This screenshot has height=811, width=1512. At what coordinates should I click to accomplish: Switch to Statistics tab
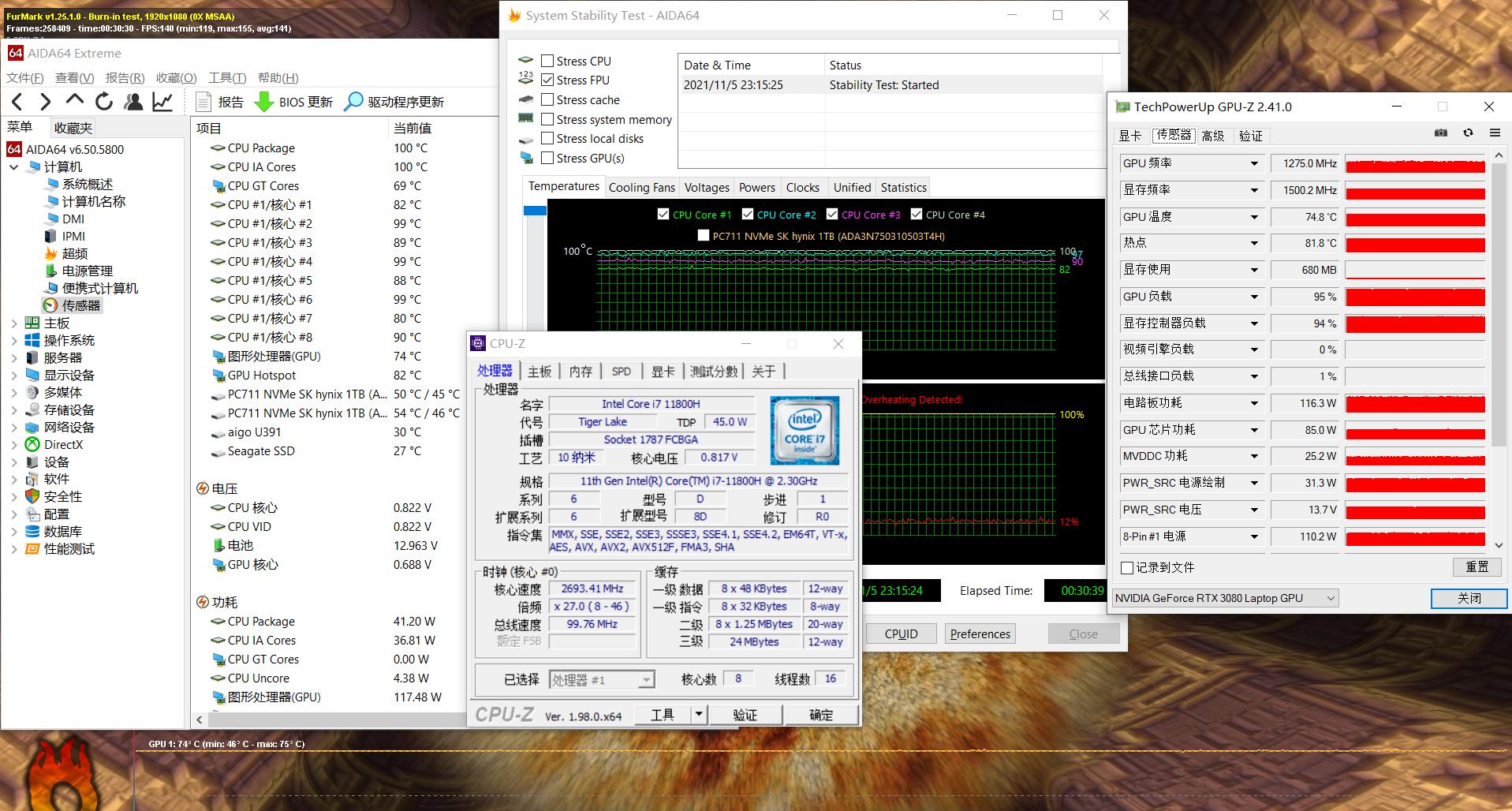[x=903, y=187]
